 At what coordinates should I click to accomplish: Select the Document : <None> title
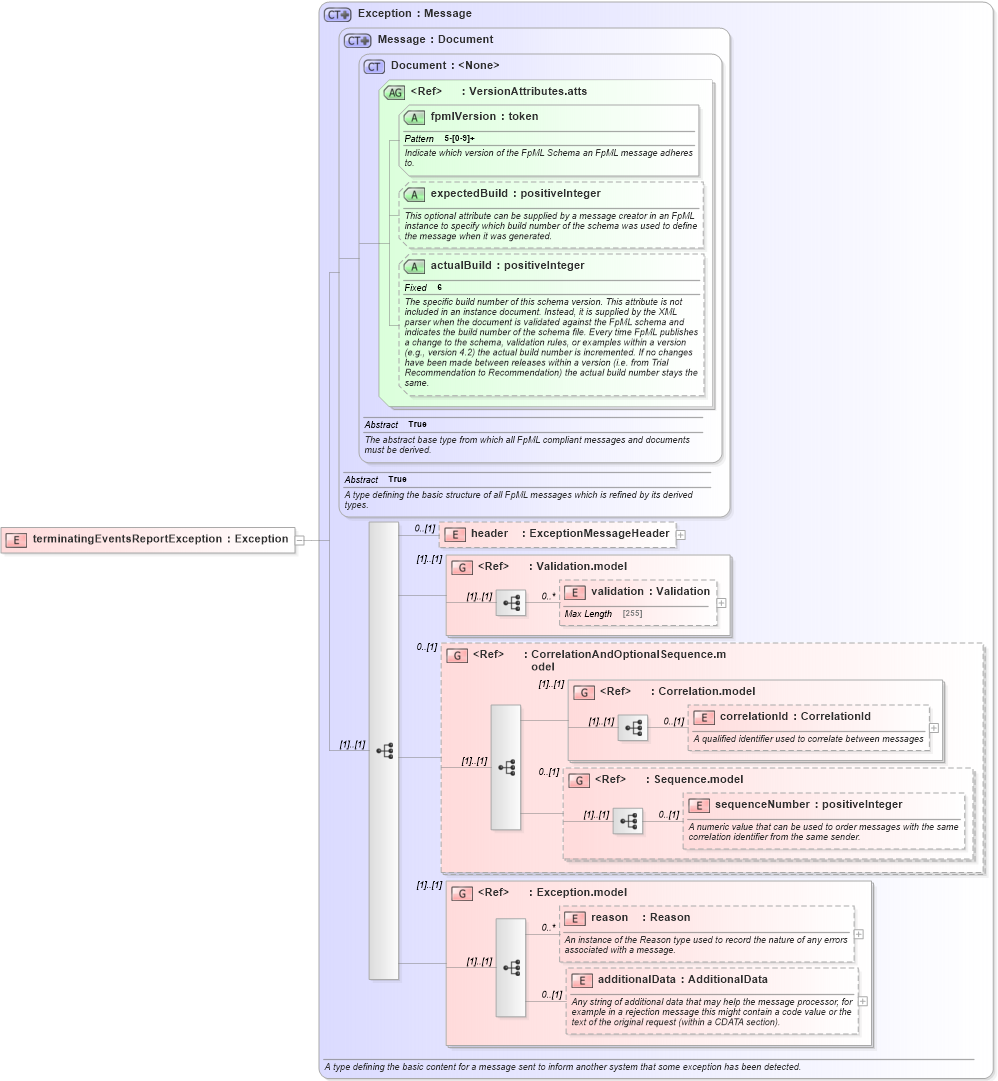click(445, 65)
